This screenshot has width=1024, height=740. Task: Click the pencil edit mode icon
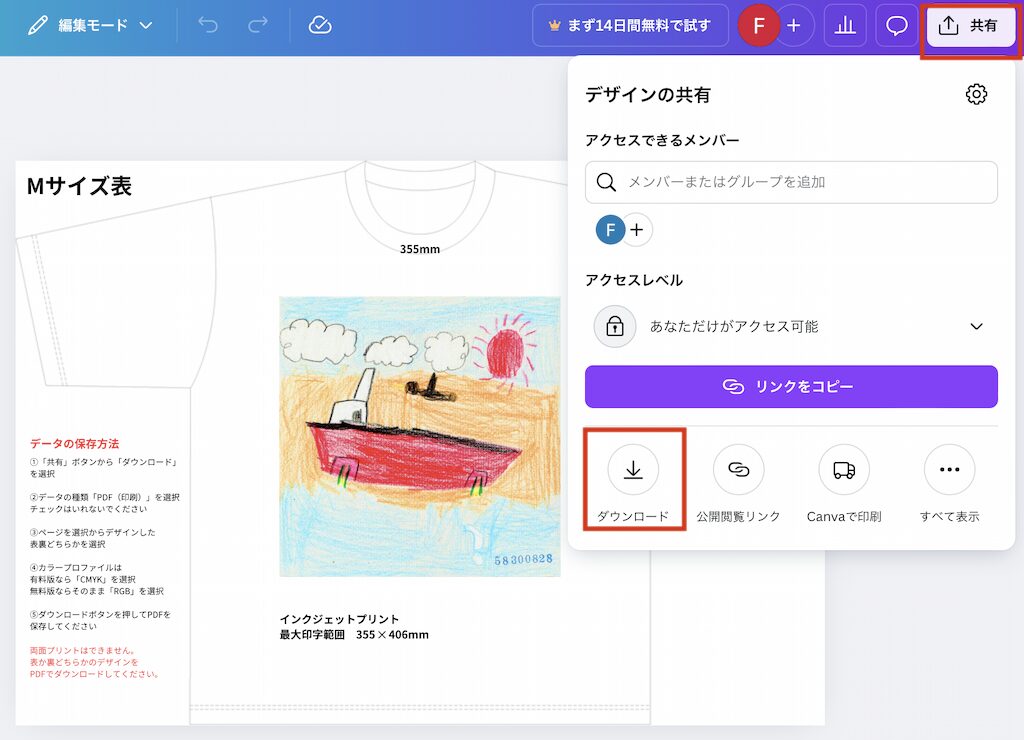tap(38, 25)
